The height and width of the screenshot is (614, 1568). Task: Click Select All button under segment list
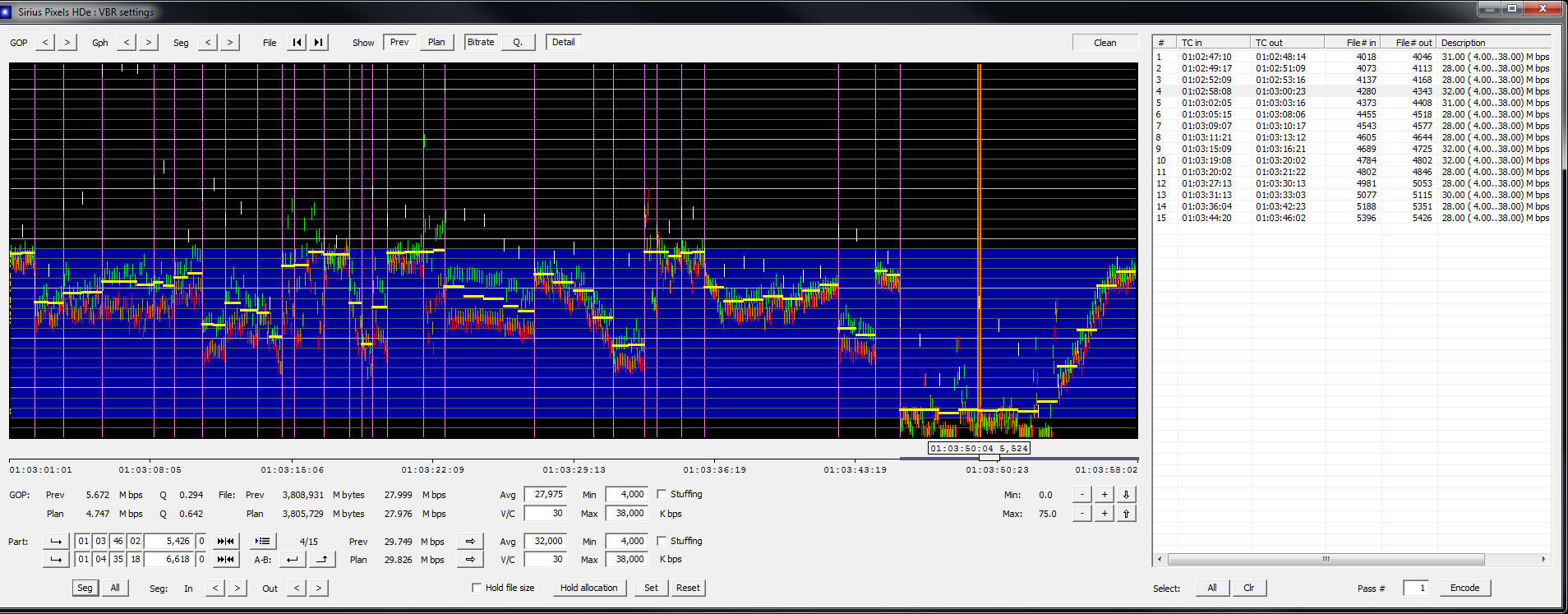(x=1212, y=588)
